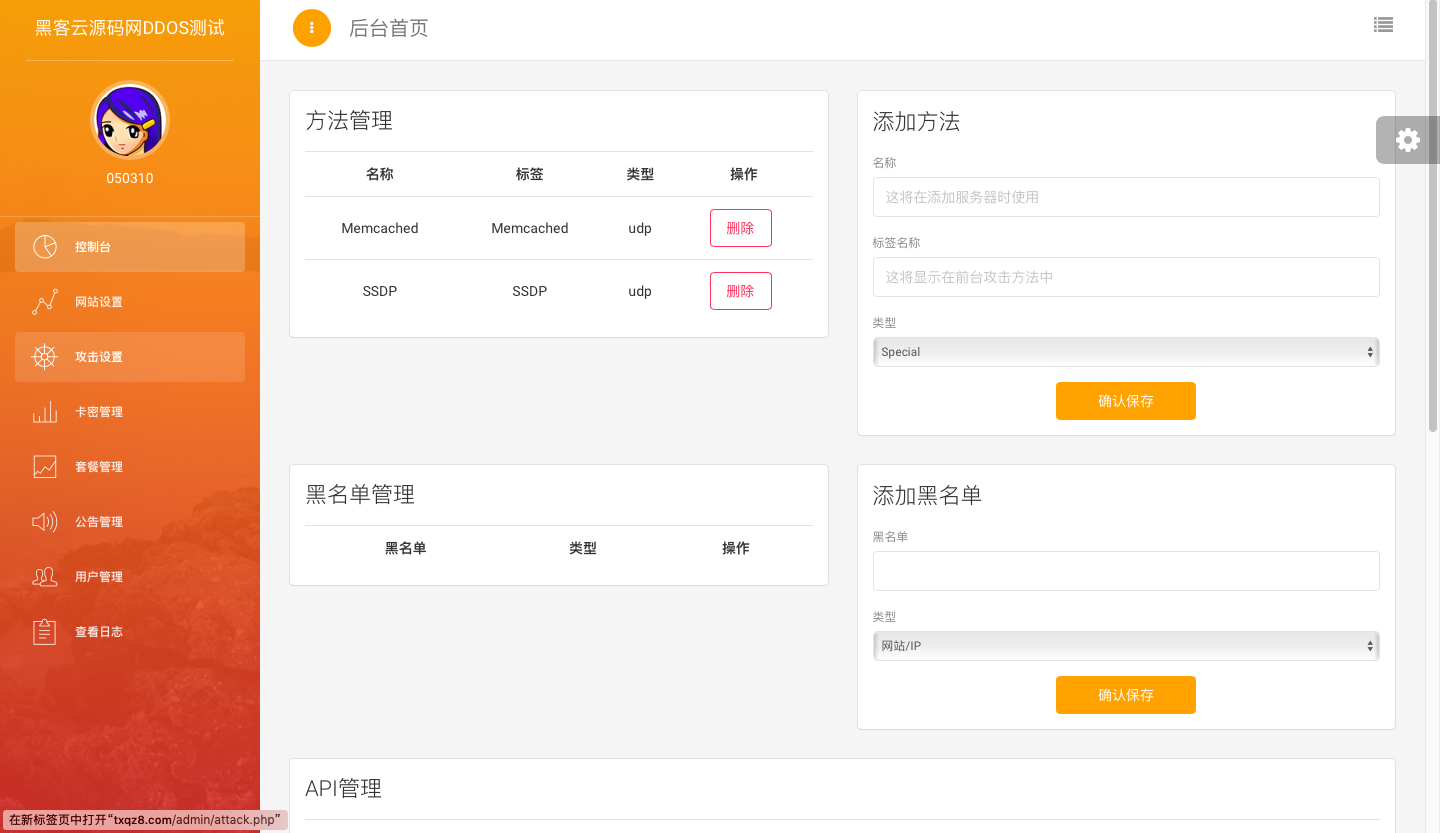
Task: Go to 控制台 in the sidebar
Action: (x=130, y=247)
